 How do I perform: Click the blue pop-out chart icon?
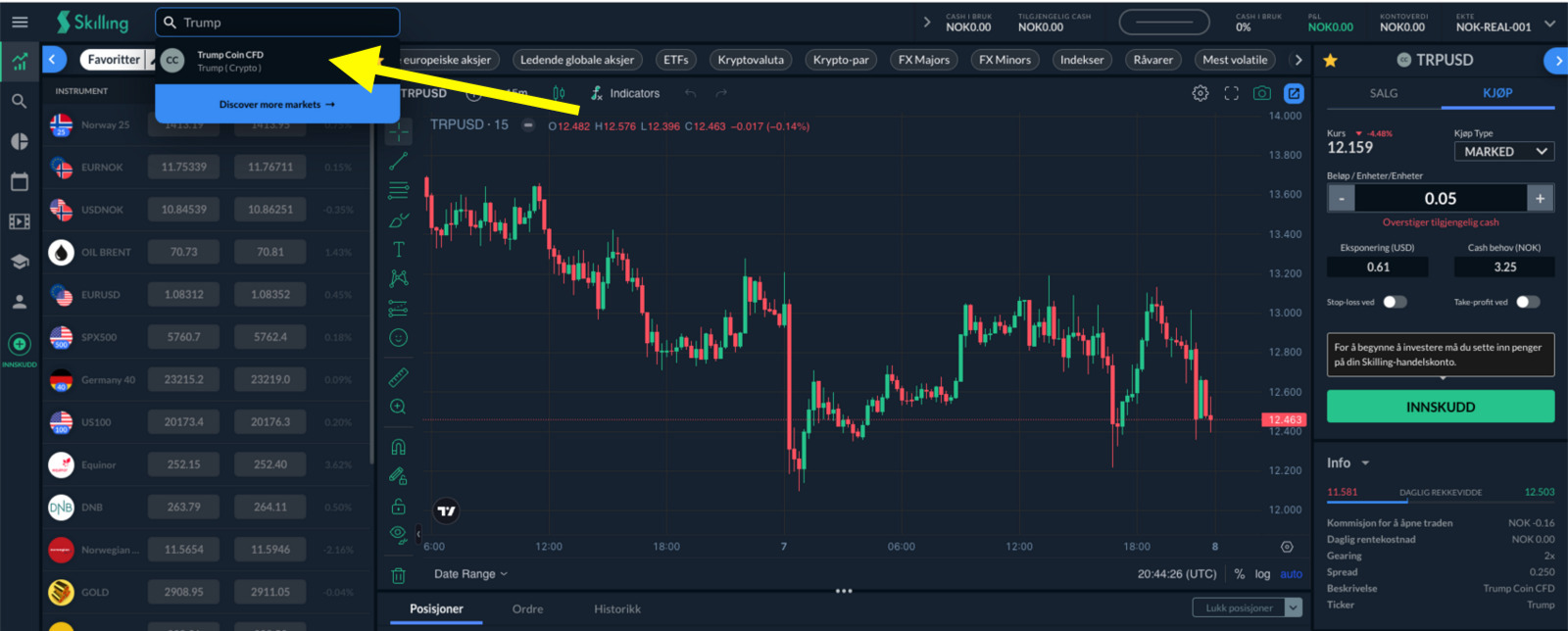pos(1295,93)
